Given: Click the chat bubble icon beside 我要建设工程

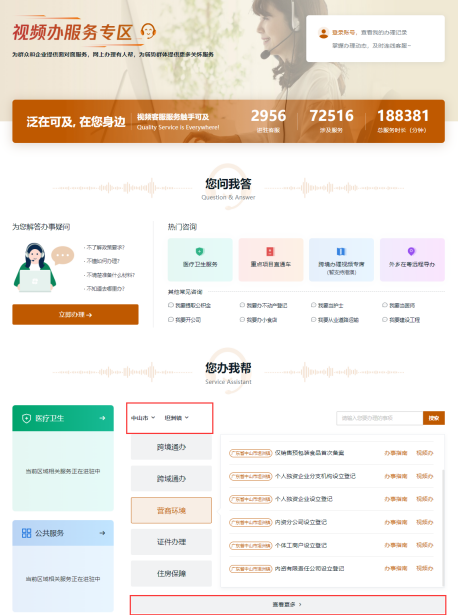Looking at the screenshot, I should pos(385,320).
